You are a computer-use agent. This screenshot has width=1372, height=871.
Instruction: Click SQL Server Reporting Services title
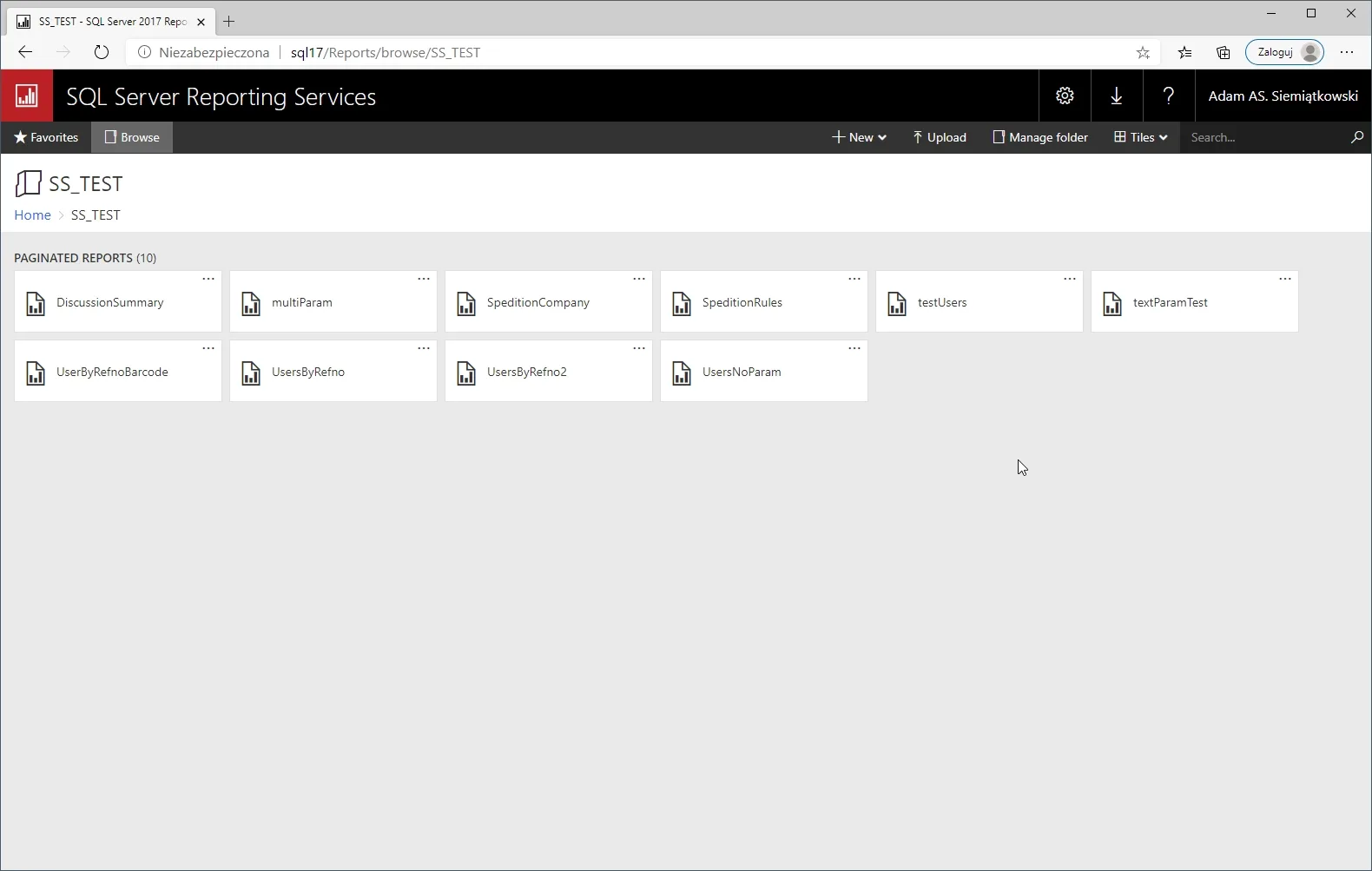(221, 96)
